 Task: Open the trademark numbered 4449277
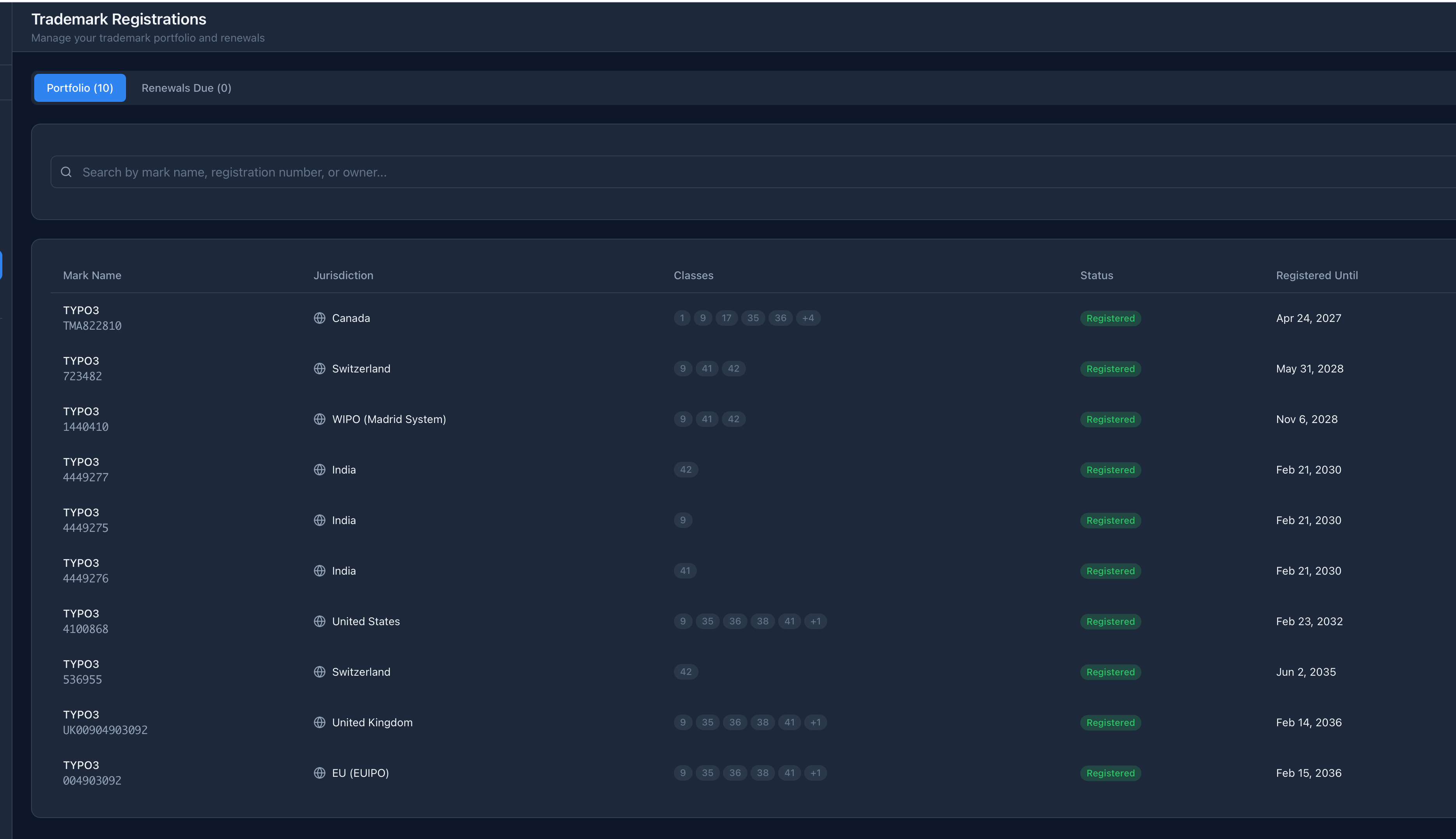point(86,478)
